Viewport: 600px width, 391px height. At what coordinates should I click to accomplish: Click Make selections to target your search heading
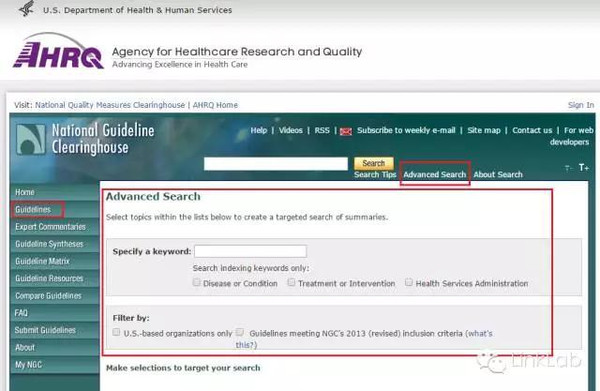183,368
